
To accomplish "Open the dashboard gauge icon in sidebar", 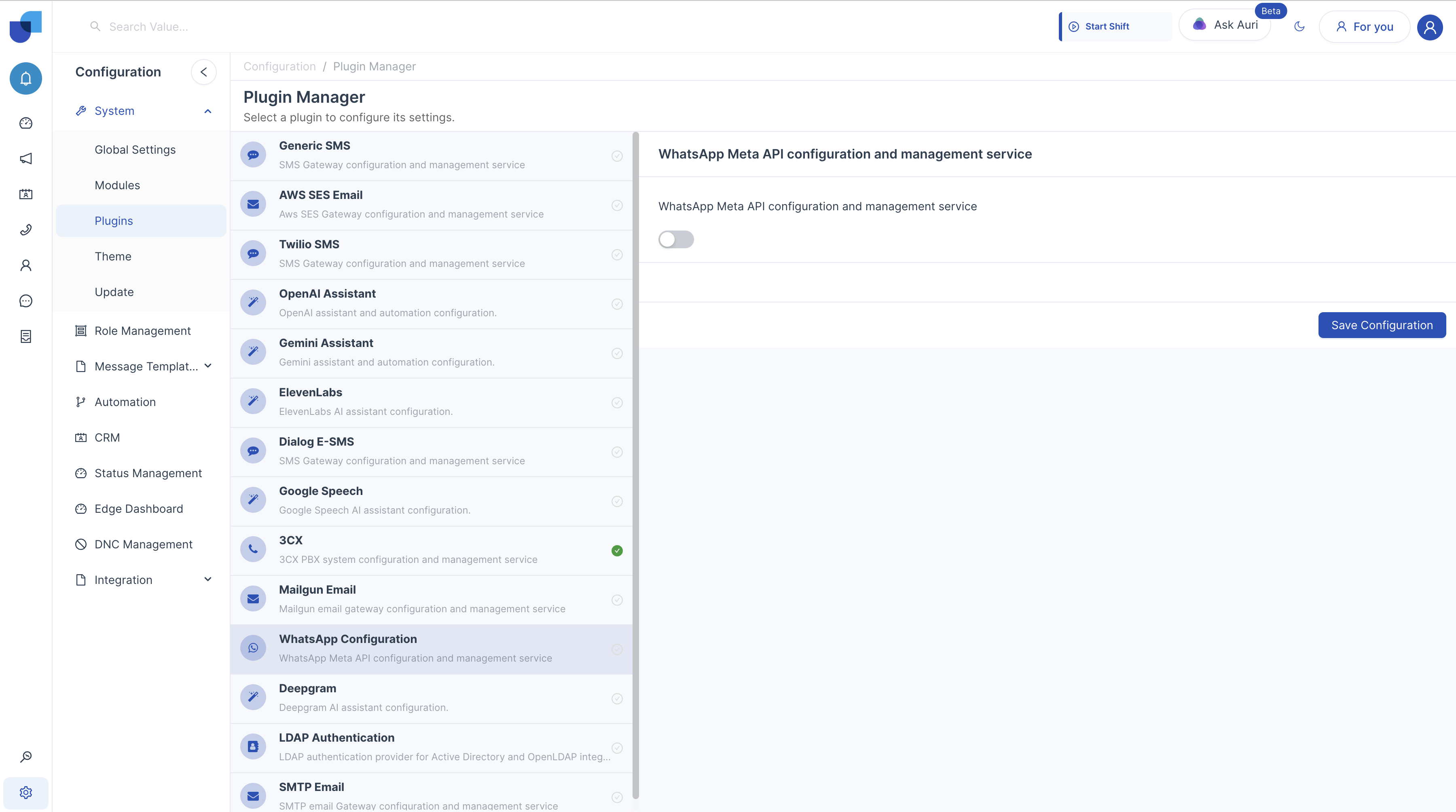I will click(x=25, y=123).
